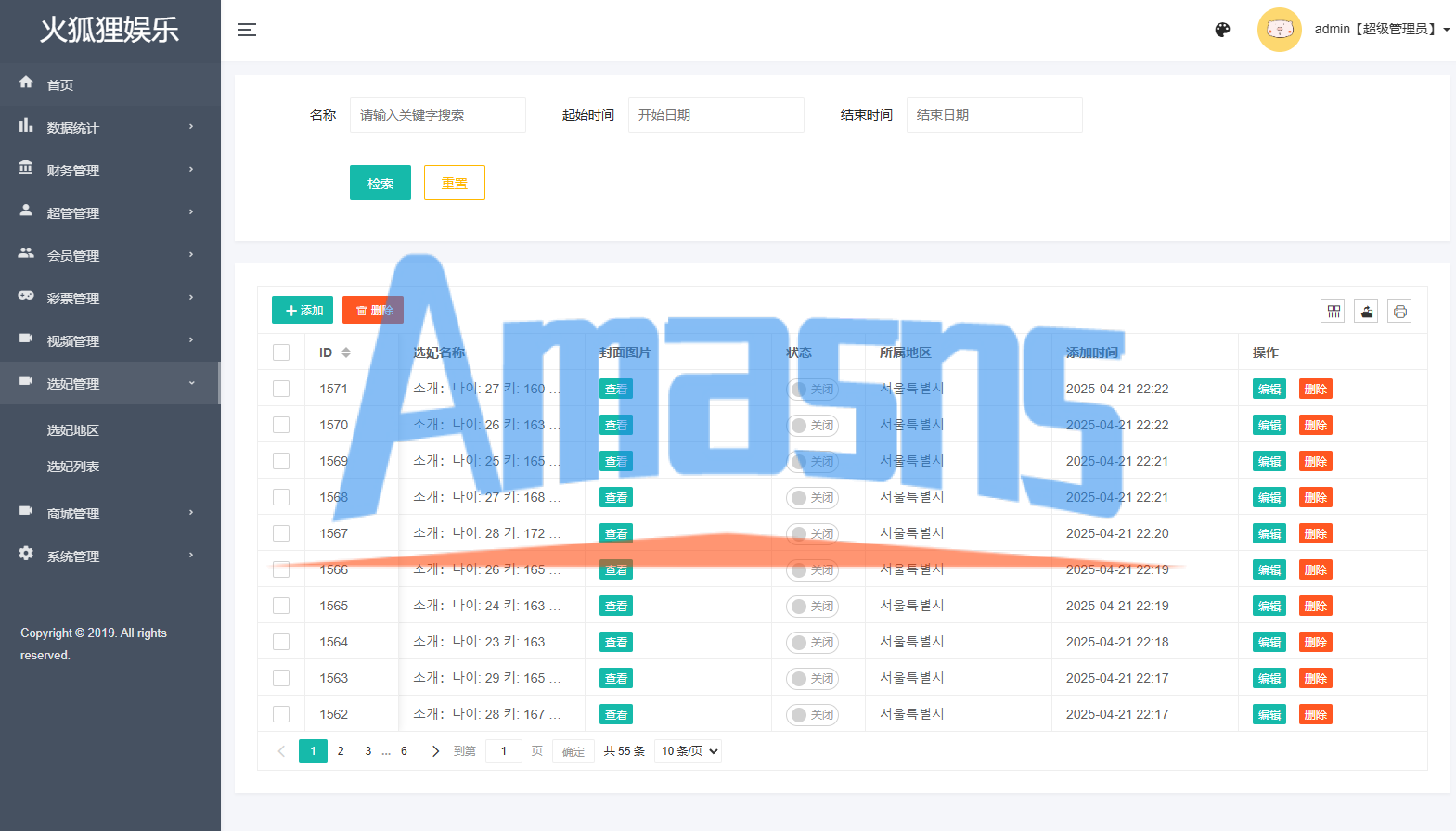Click the 会员管理 group icon
This screenshot has height=831, width=1456.
[x=26, y=253]
